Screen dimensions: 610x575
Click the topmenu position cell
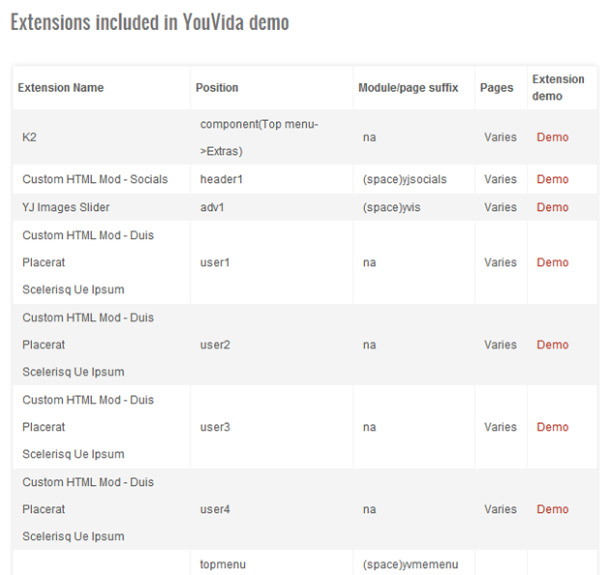click(x=223, y=564)
